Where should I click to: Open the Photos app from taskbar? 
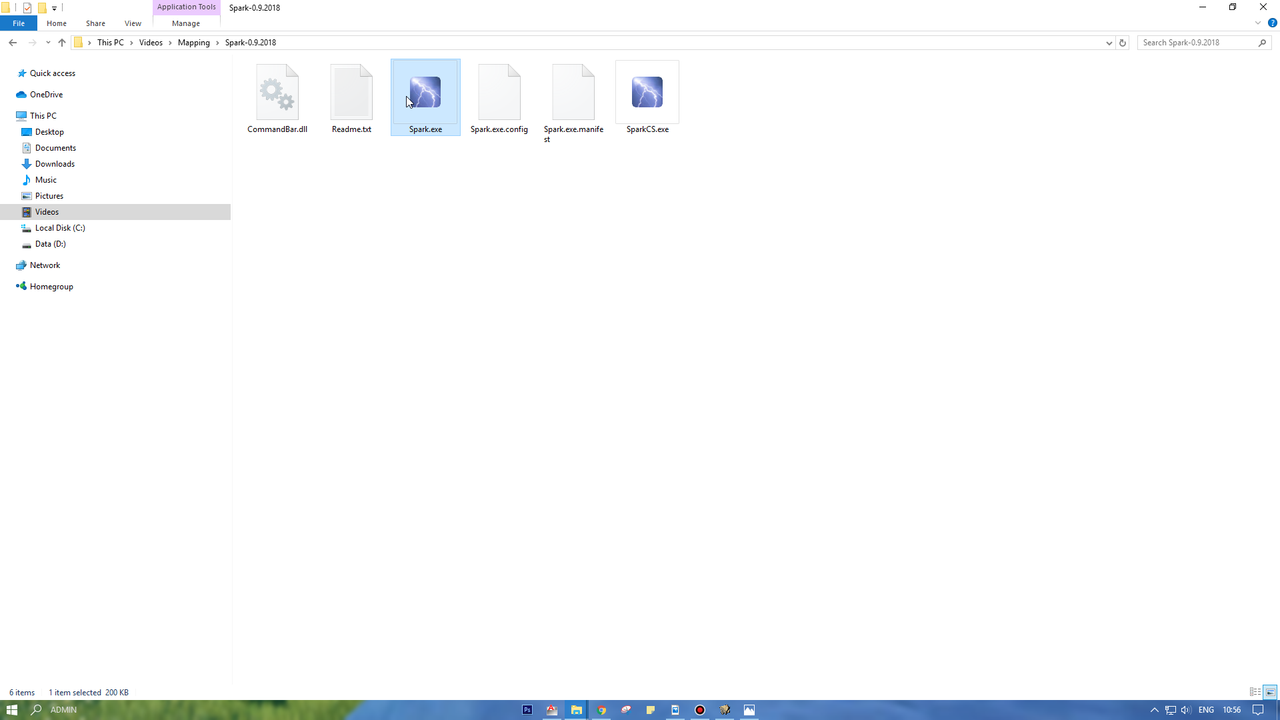tap(749, 710)
